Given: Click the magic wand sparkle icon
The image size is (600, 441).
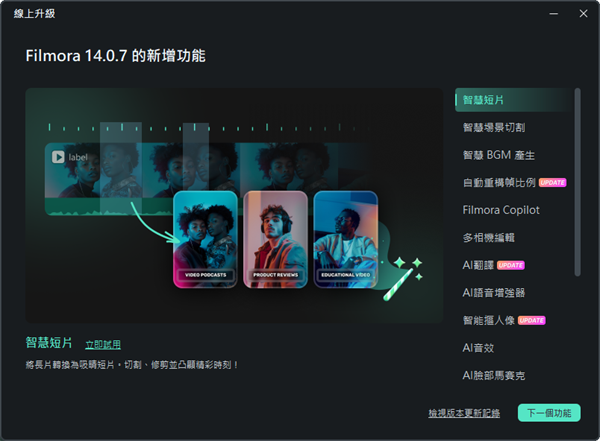Looking at the screenshot, I should [403, 278].
